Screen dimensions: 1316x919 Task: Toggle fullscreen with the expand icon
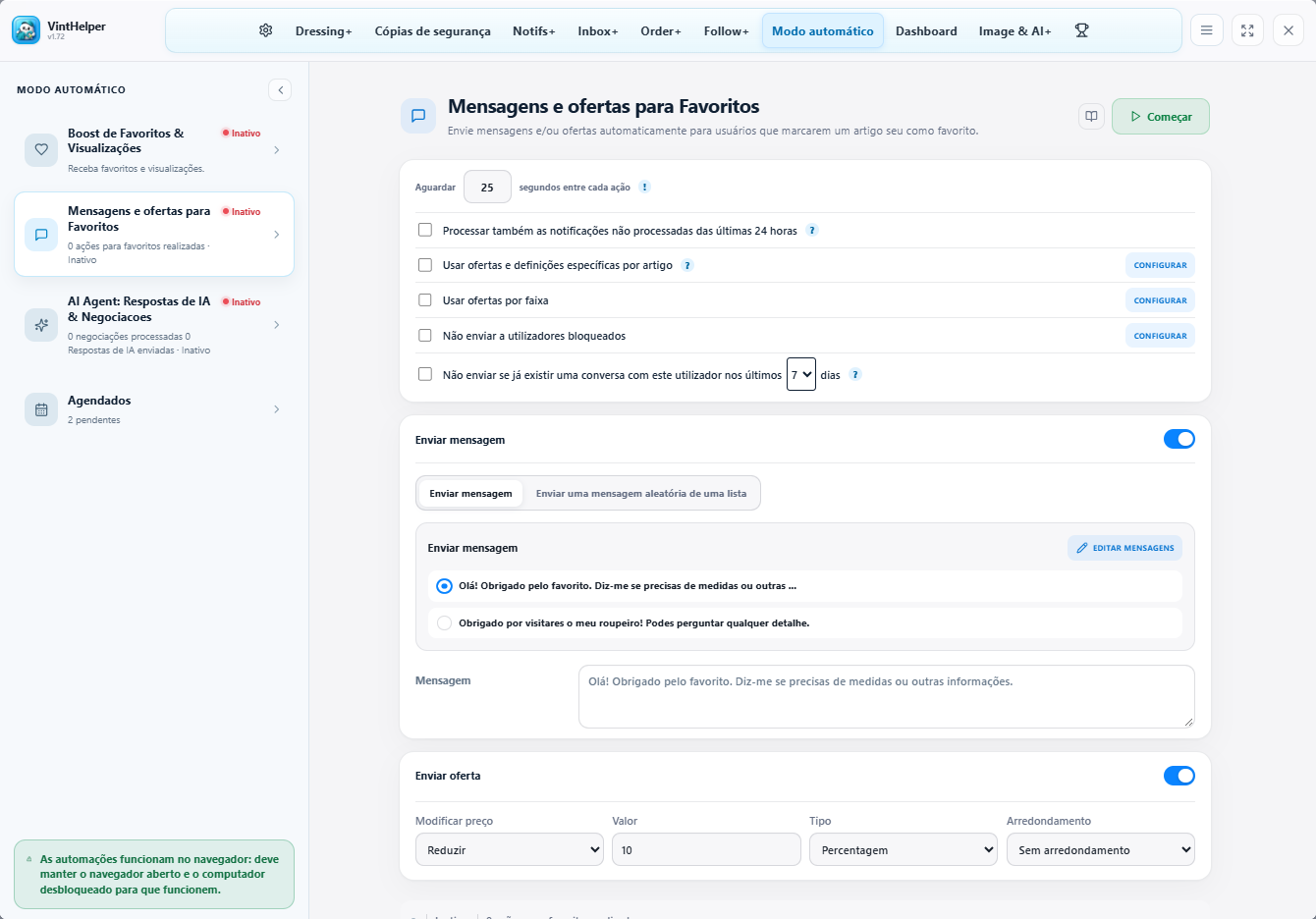[1247, 30]
